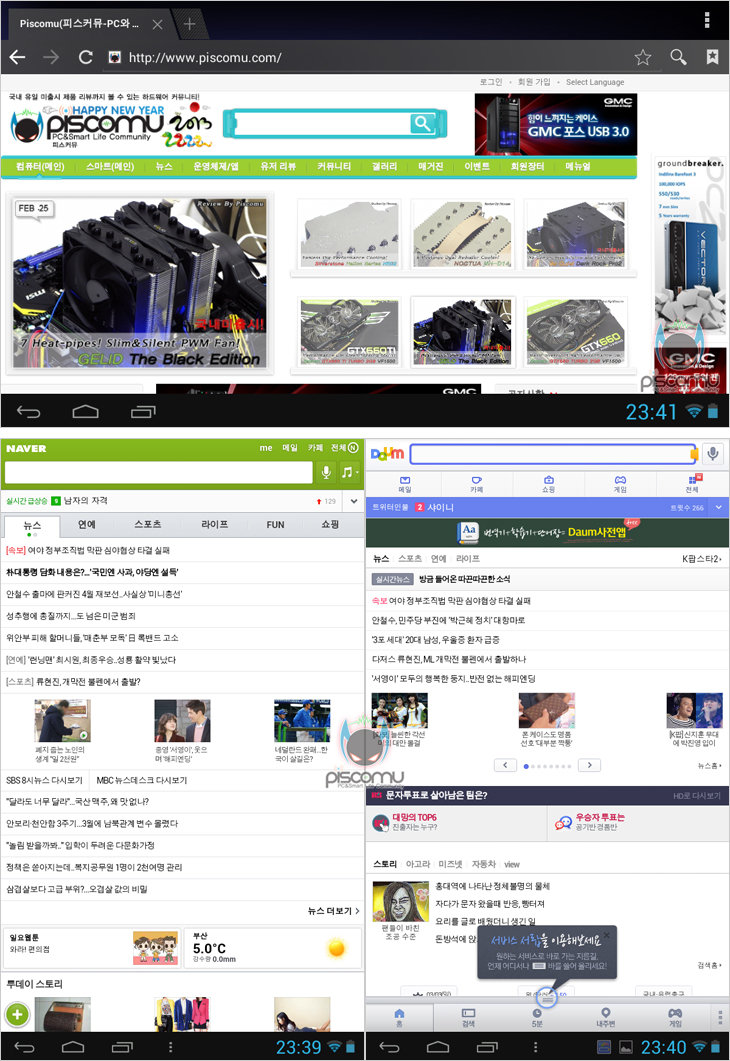730x1061 pixels.
Task: Open Daum 쇼핑 shopping icon
Action: (549, 484)
